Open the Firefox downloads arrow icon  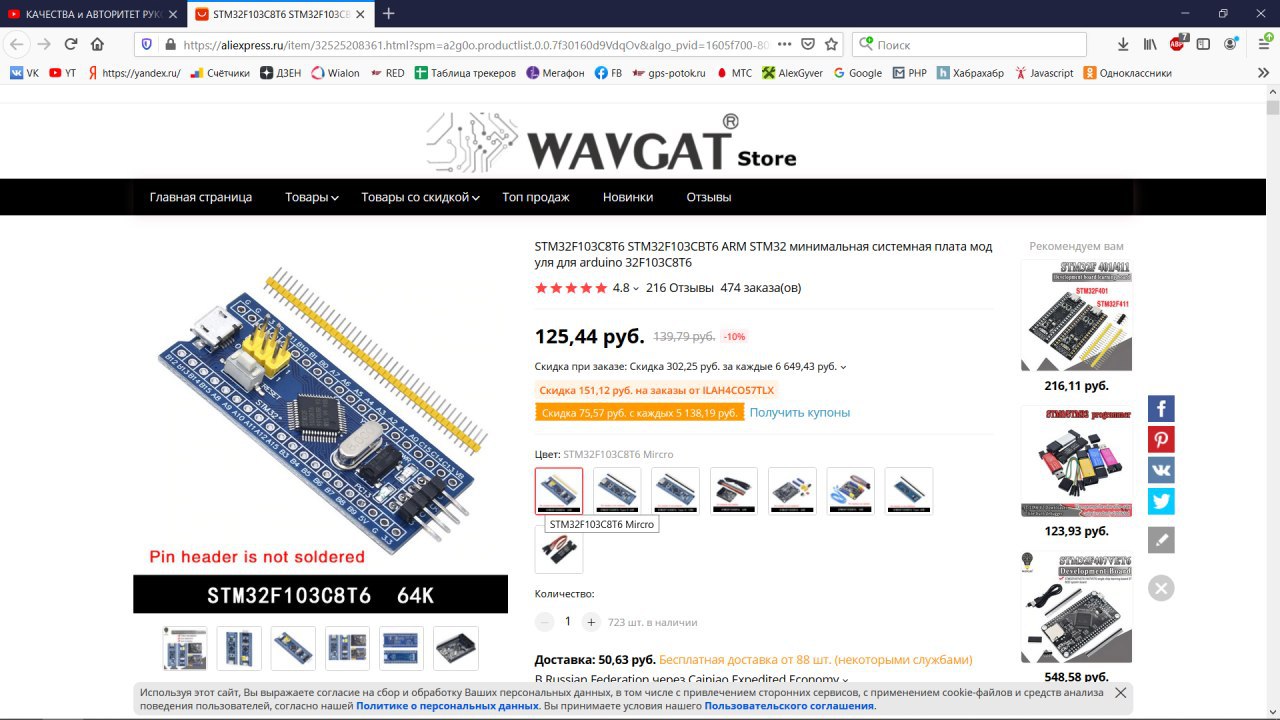click(x=1123, y=44)
